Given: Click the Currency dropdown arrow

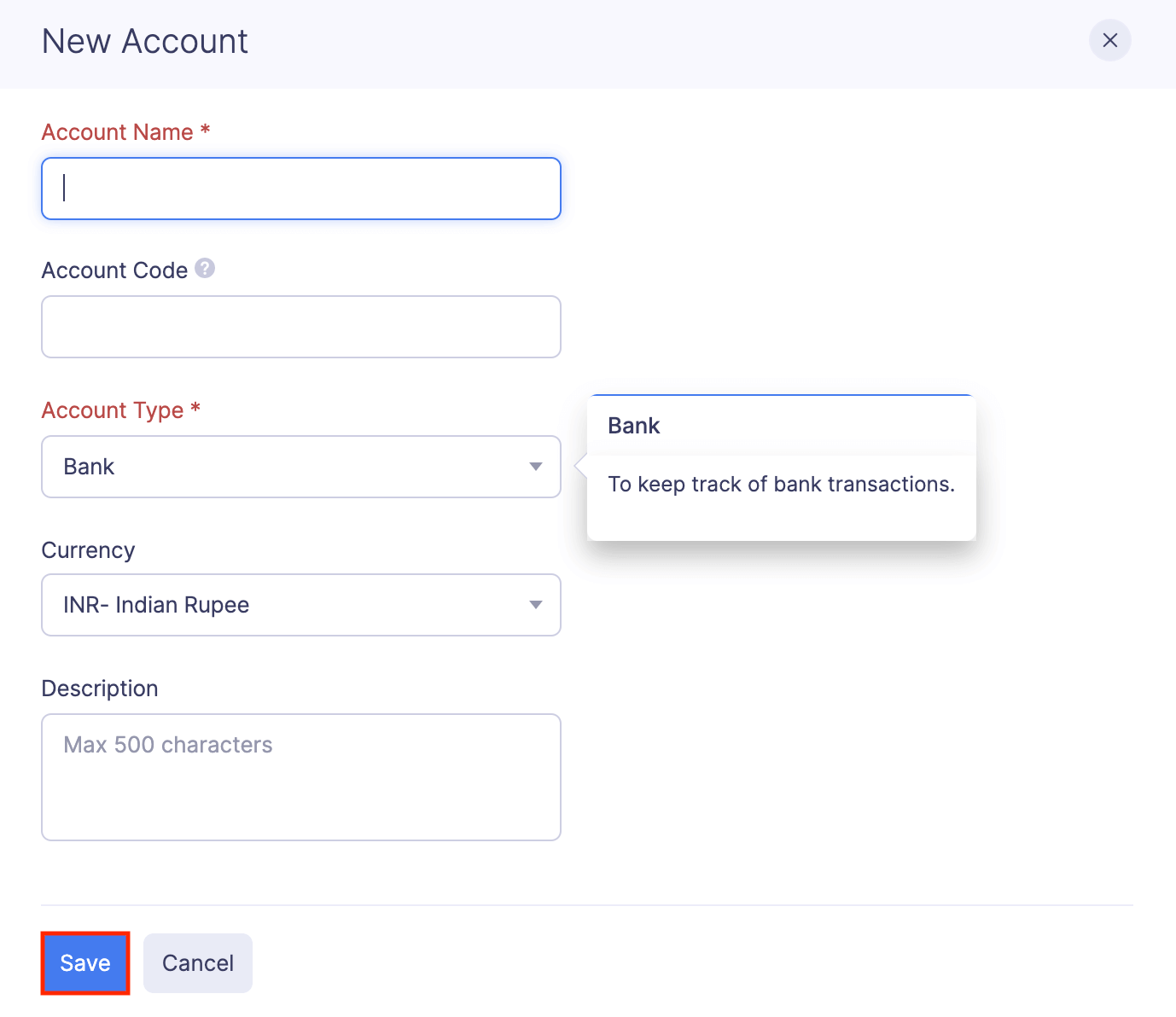Looking at the screenshot, I should pos(536,605).
